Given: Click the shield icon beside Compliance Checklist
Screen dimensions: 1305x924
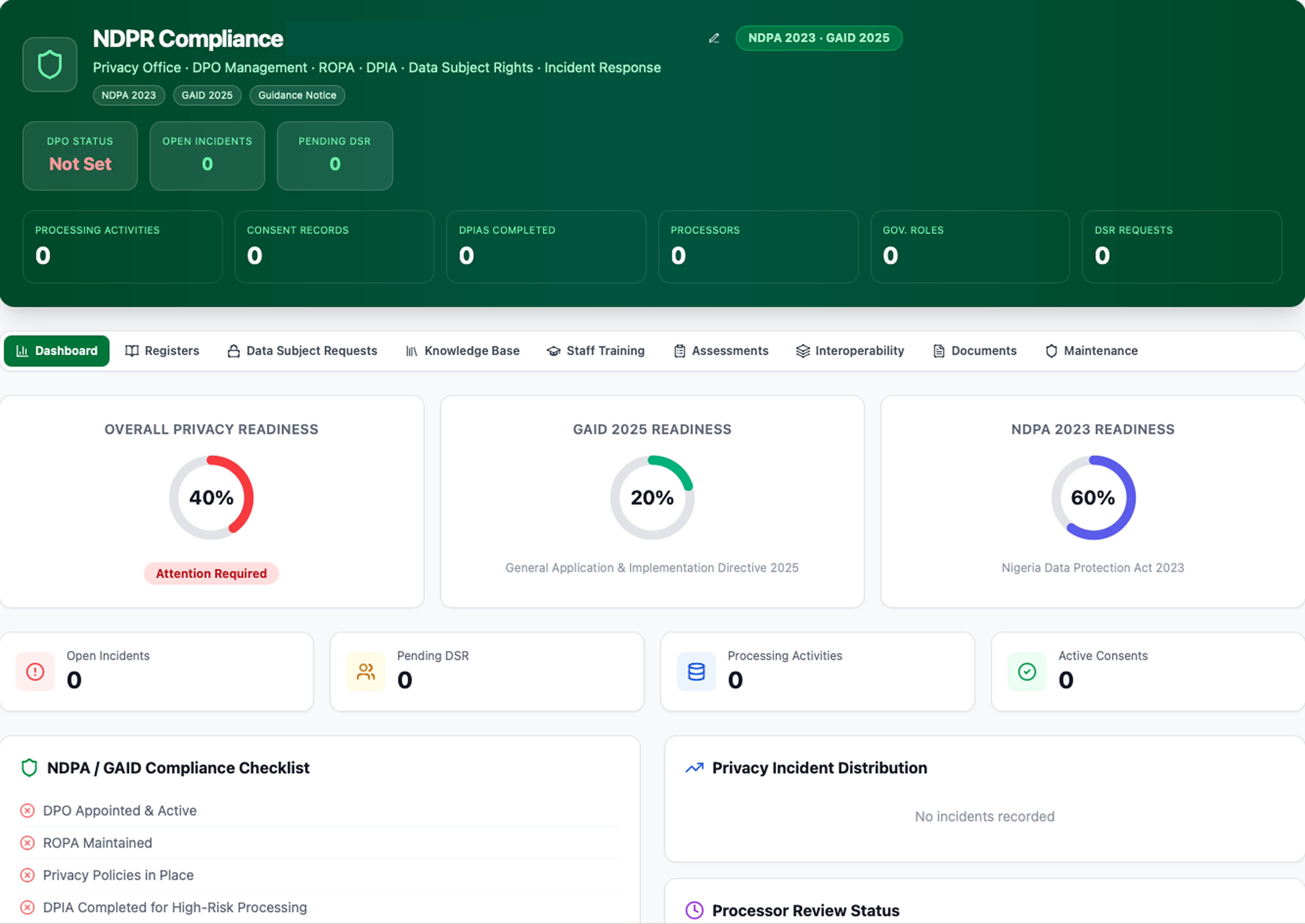Looking at the screenshot, I should point(29,768).
